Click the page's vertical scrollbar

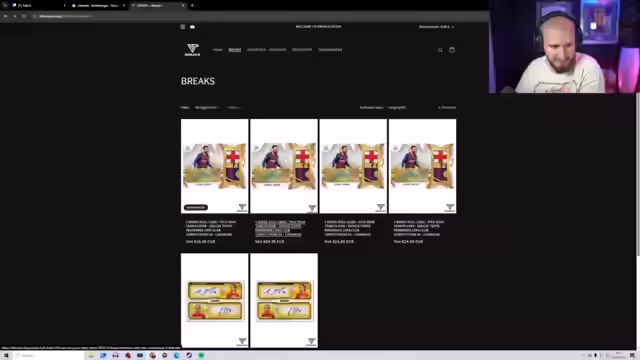[638, 175]
